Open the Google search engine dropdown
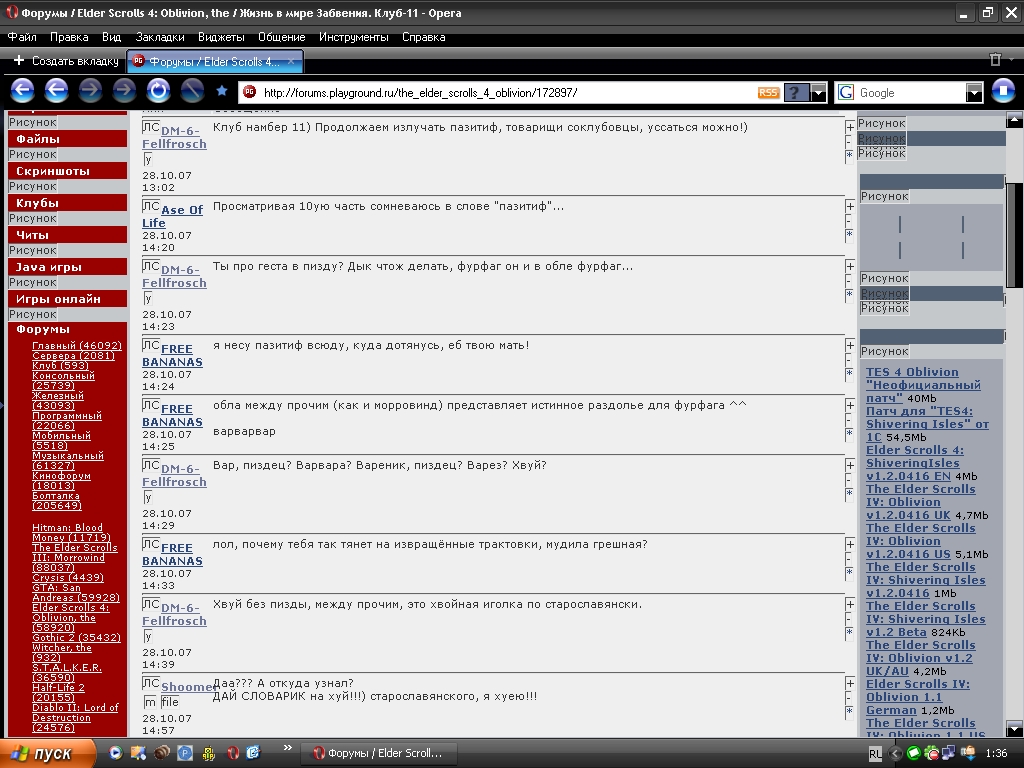This screenshot has width=1024, height=768. pyautogui.click(x=974, y=93)
